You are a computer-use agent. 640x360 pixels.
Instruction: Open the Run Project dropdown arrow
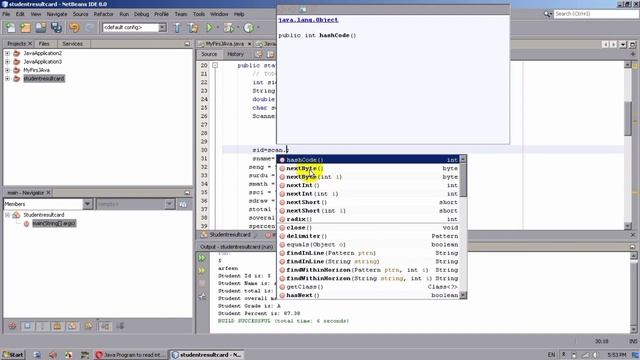click(218, 28)
